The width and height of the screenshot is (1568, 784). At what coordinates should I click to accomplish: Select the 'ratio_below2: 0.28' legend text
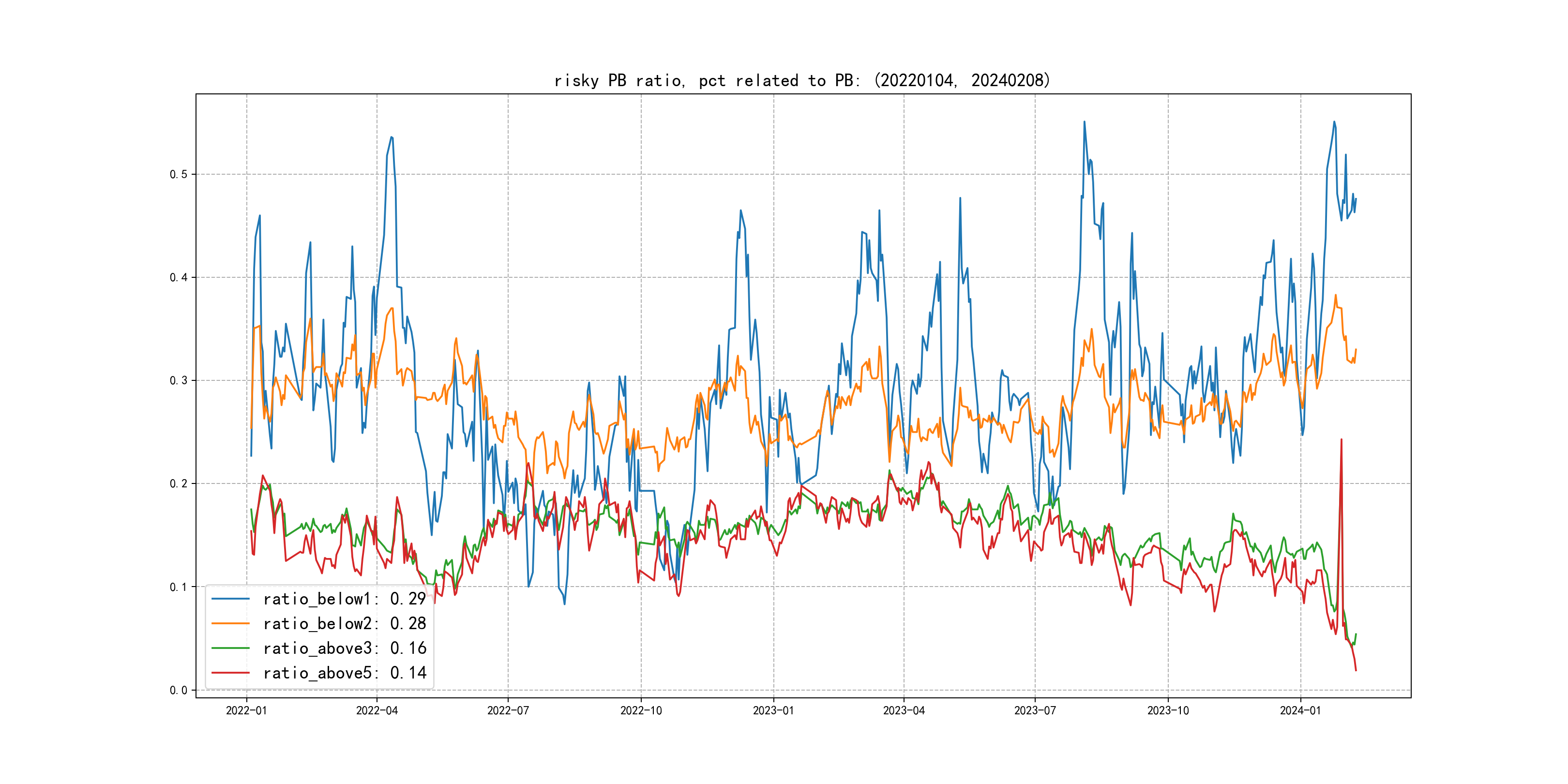point(345,623)
